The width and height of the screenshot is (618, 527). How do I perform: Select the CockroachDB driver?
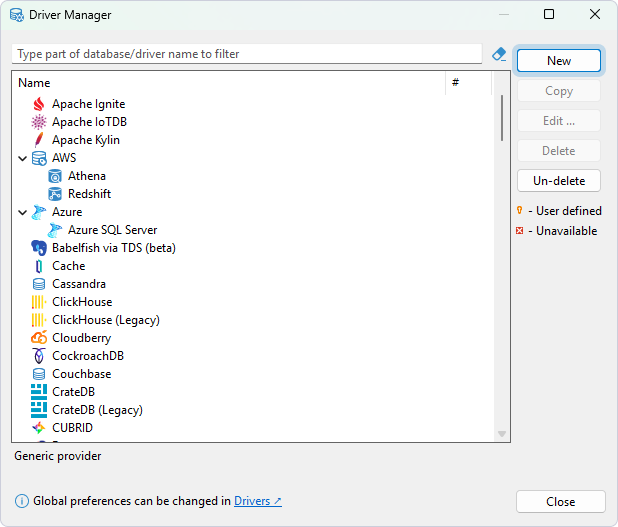click(88, 356)
